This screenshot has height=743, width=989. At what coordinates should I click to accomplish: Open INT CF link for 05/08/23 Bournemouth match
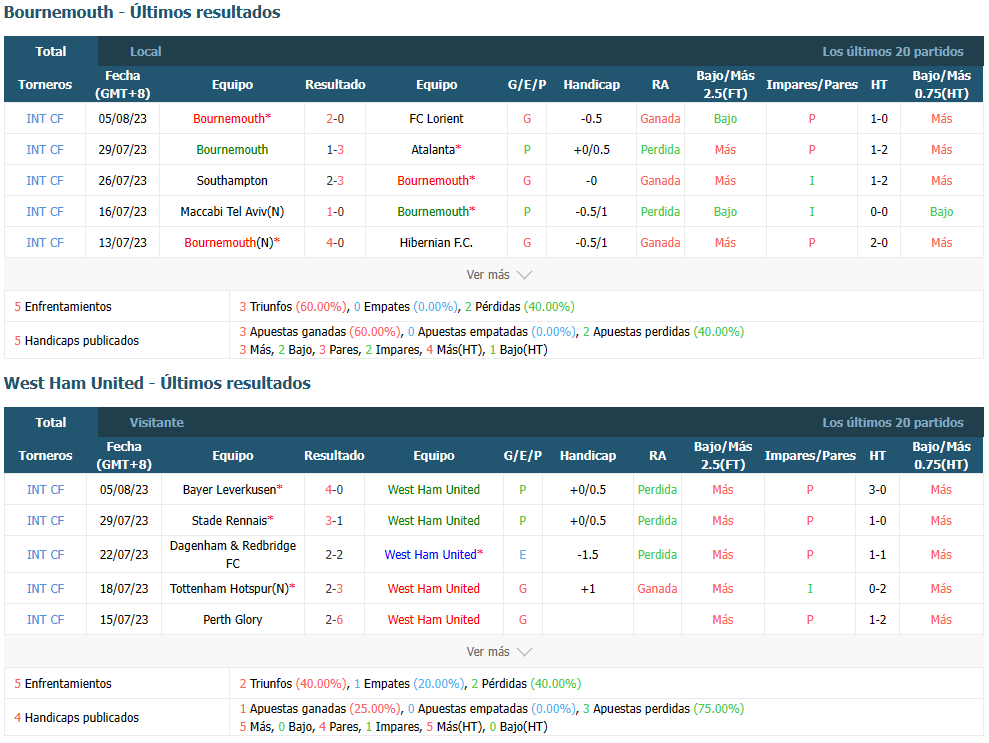coord(45,119)
